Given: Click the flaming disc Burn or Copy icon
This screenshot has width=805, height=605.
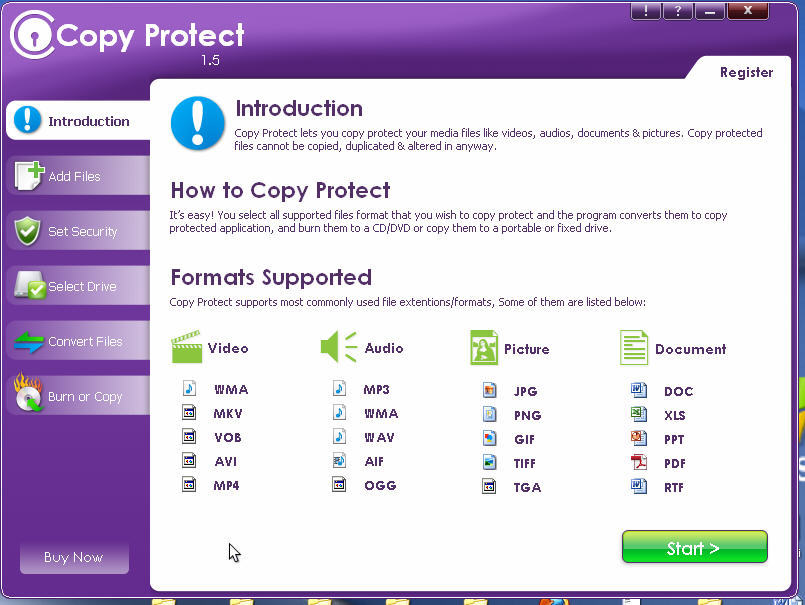Looking at the screenshot, I should tap(28, 392).
